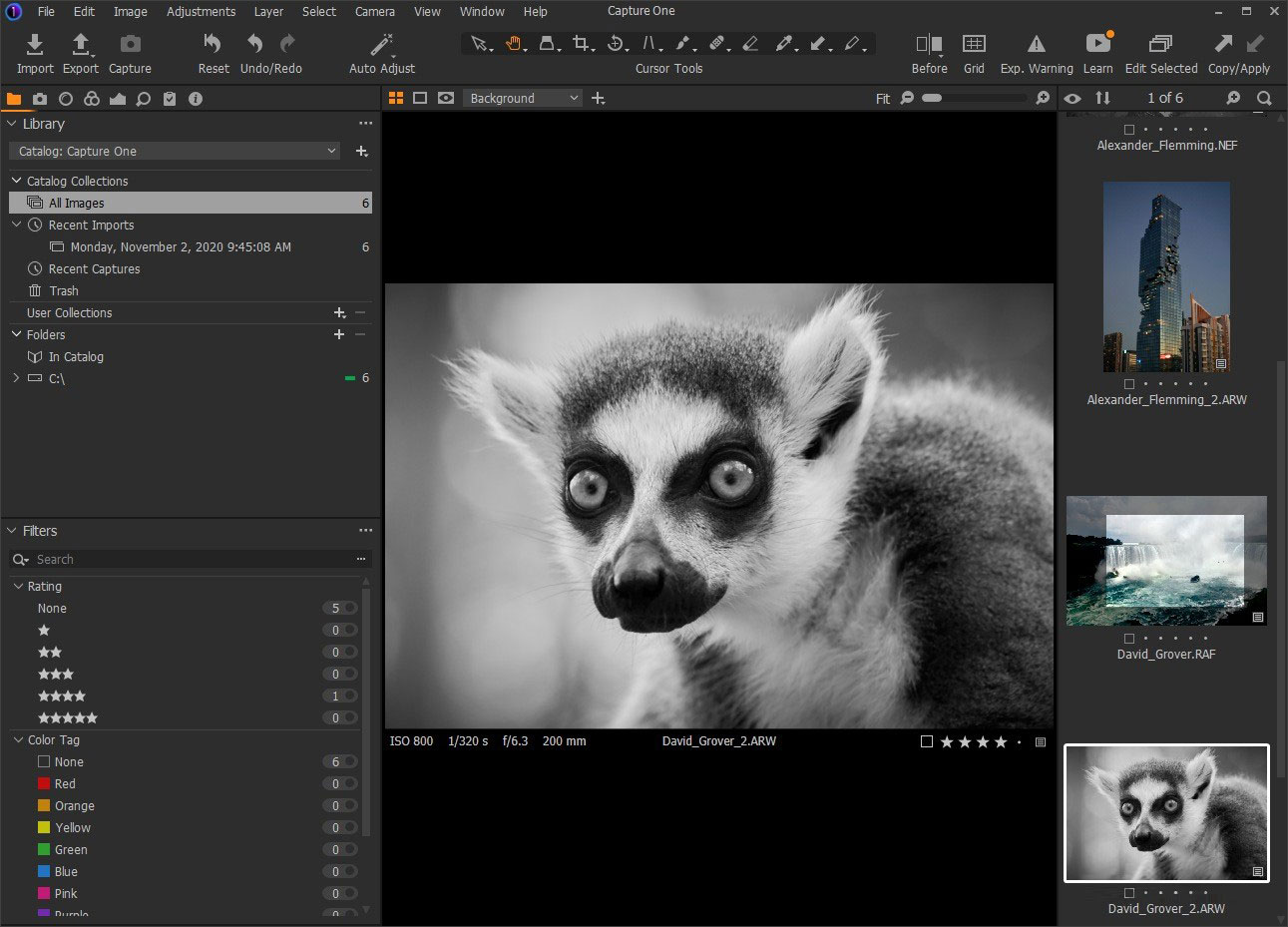Image resolution: width=1288 pixels, height=927 pixels.
Task: Click color tag checkbox under David_Grover.RAF thumbnail
Action: [1129, 639]
